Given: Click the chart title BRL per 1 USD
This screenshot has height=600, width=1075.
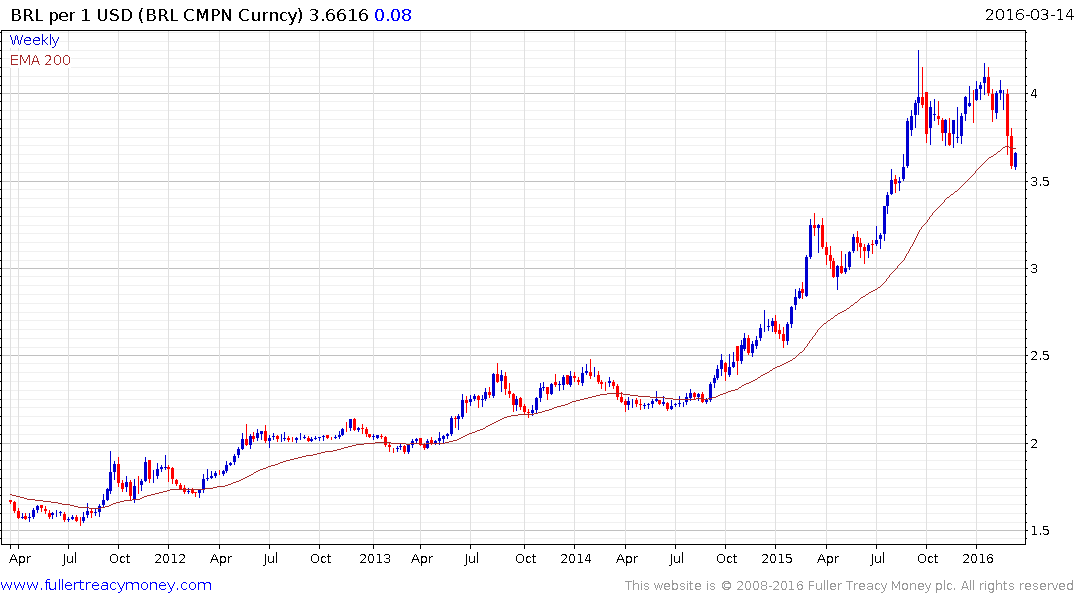Looking at the screenshot, I should (x=71, y=15).
